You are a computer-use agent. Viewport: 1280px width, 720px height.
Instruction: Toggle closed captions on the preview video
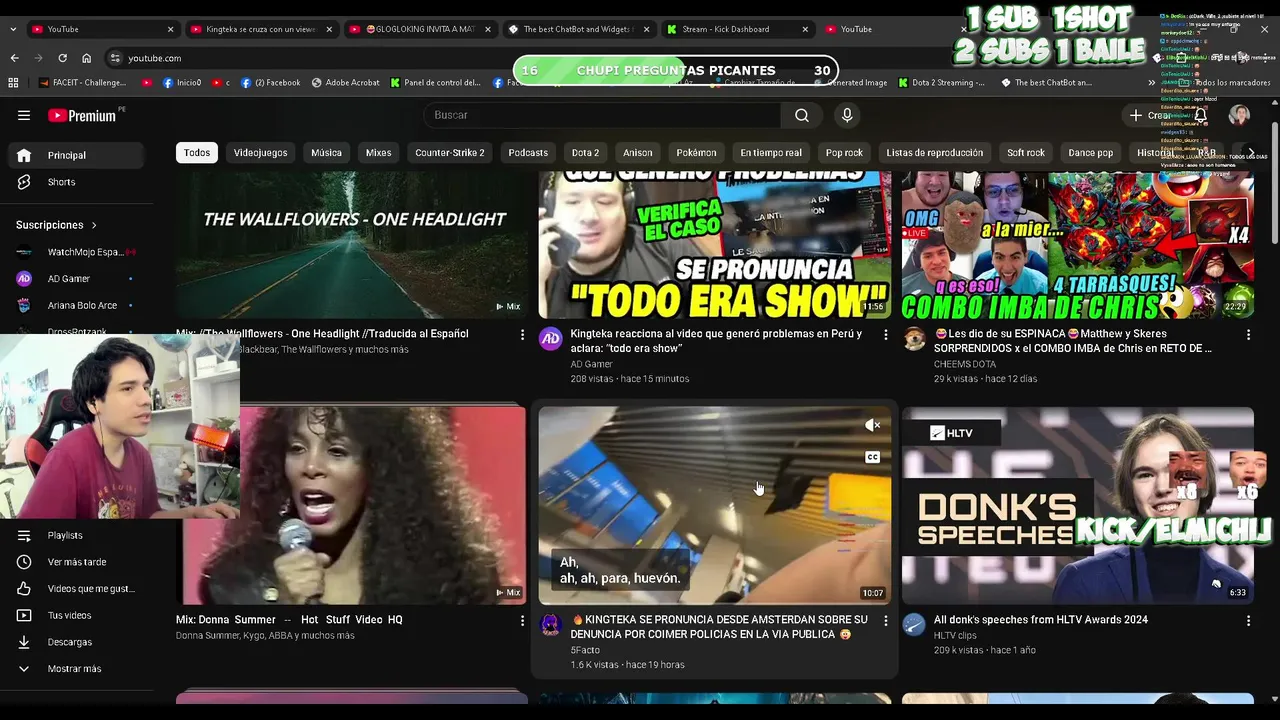(x=872, y=457)
